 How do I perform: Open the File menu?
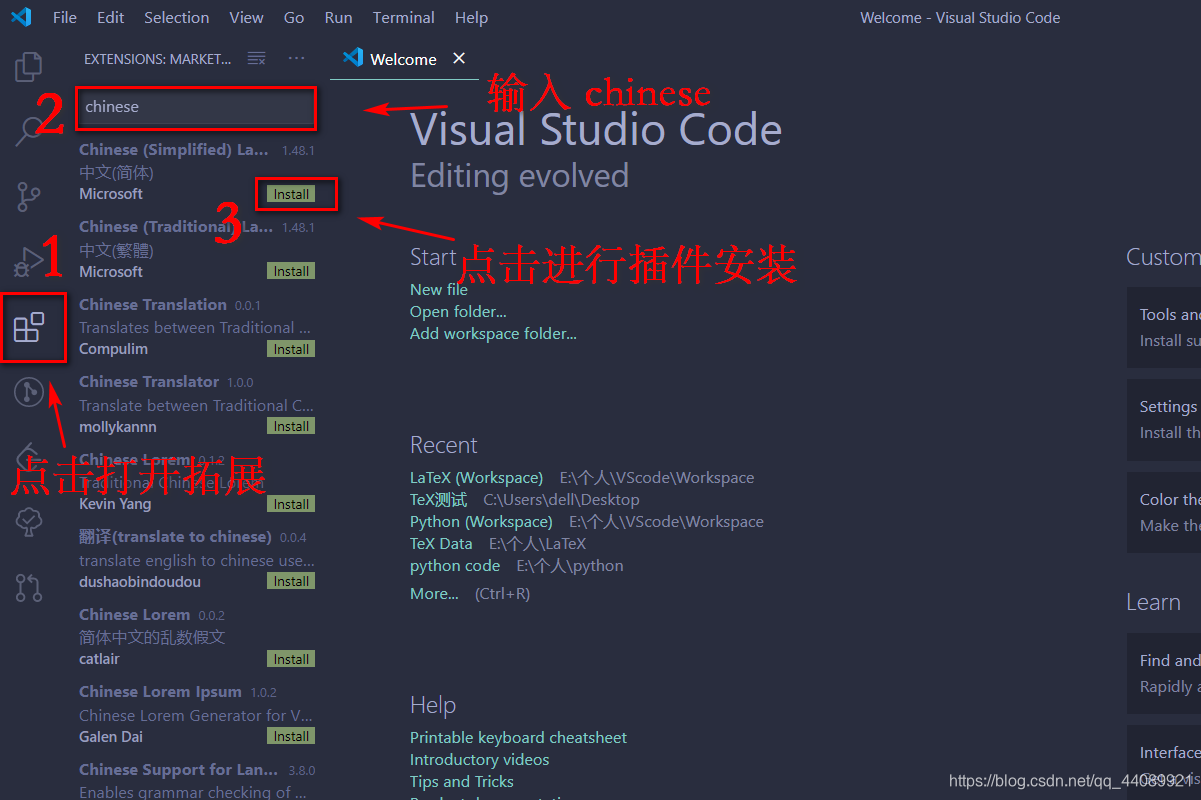pos(64,18)
